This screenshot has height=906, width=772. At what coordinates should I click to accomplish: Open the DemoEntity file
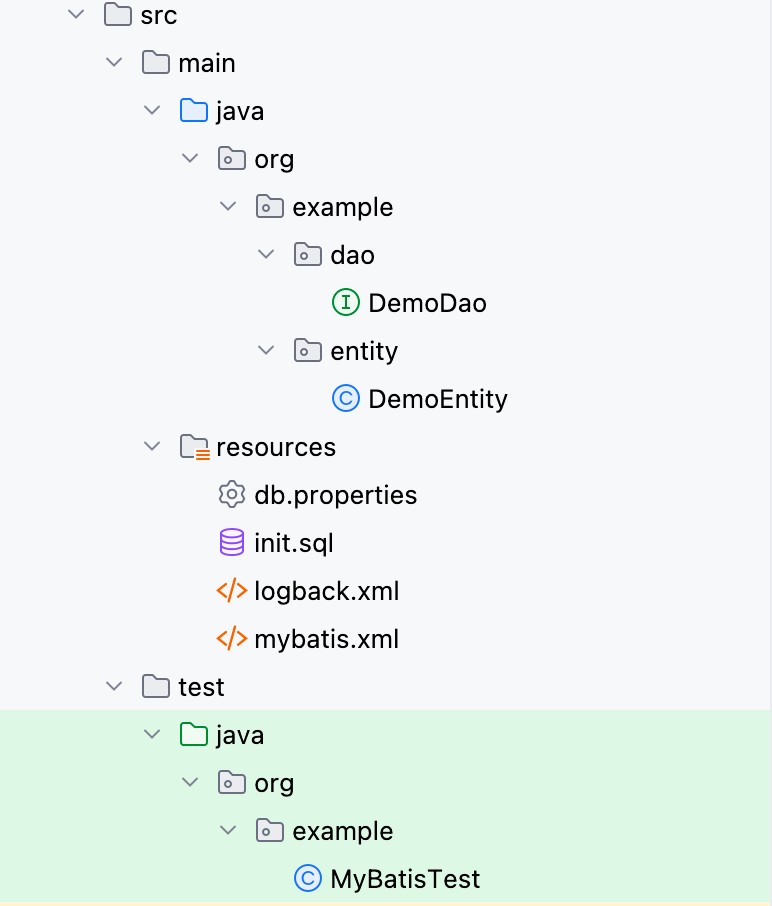(x=438, y=399)
